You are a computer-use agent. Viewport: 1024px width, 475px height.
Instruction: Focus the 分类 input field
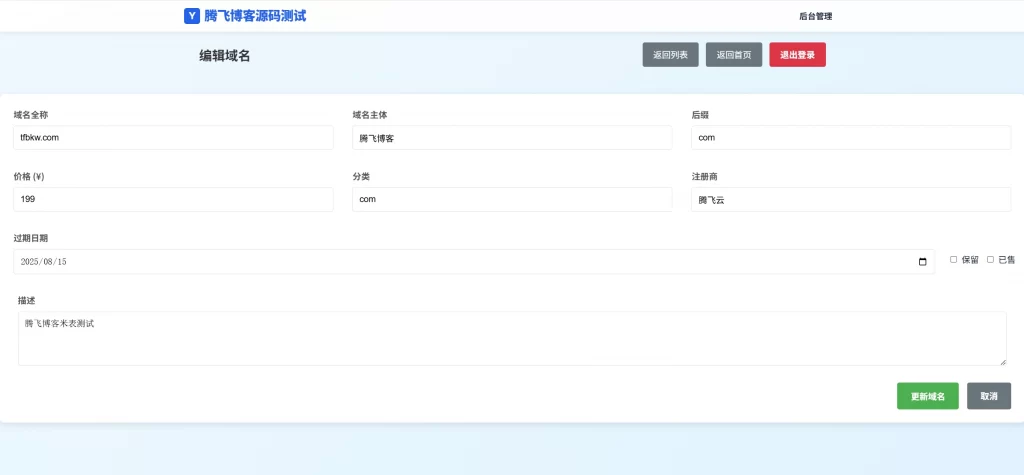pyautogui.click(x=512, y=200)
